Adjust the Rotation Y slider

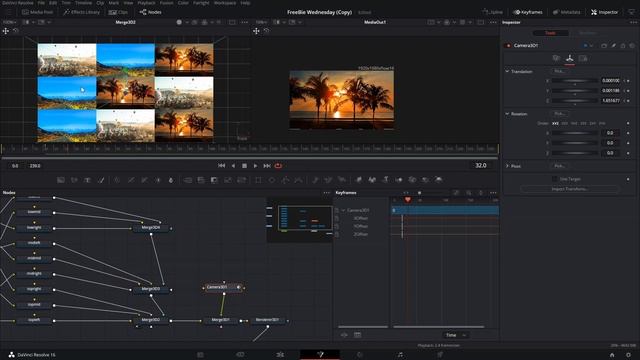coord(575,143)
